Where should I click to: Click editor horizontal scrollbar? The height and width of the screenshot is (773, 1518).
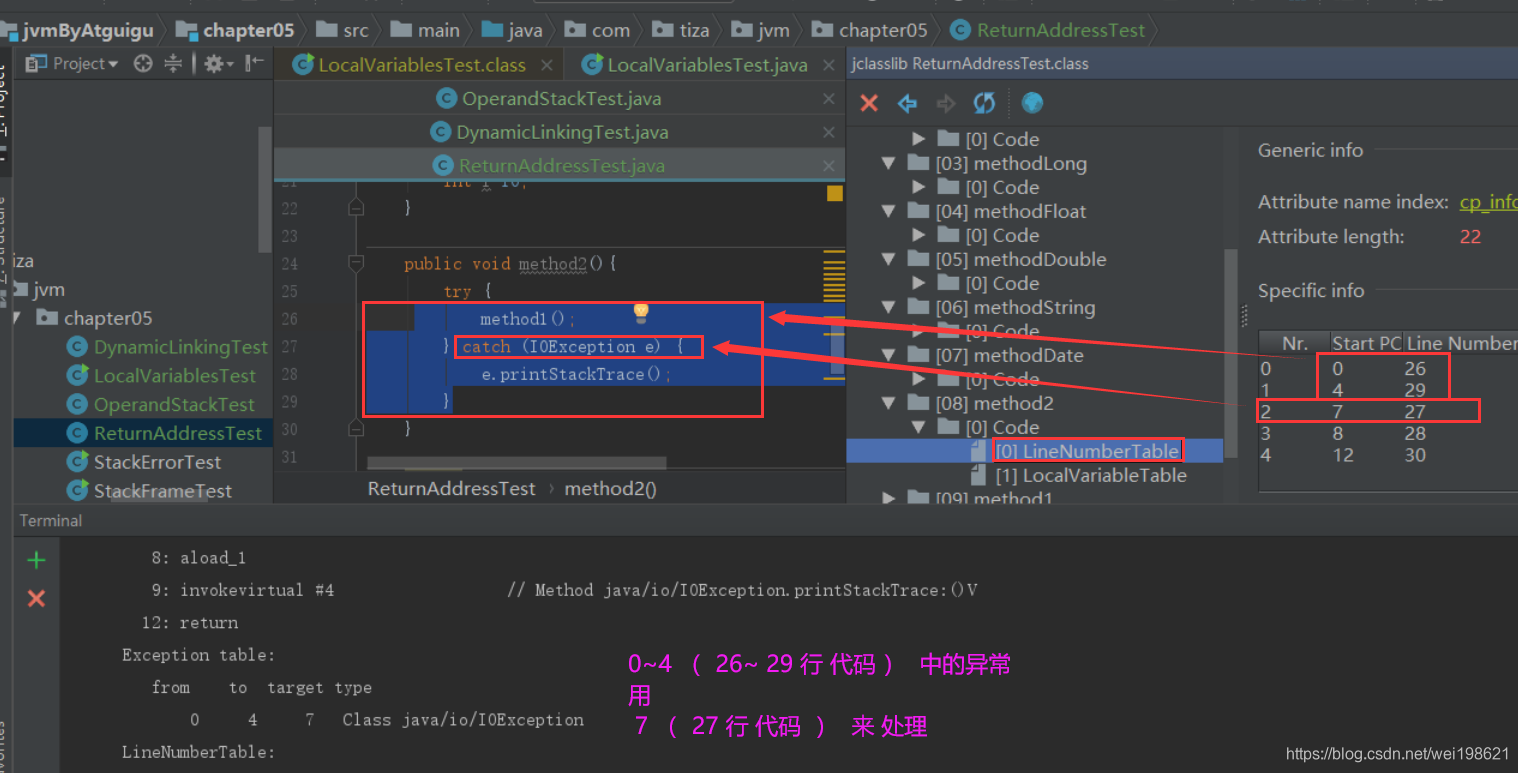click(x=516, y=463)
